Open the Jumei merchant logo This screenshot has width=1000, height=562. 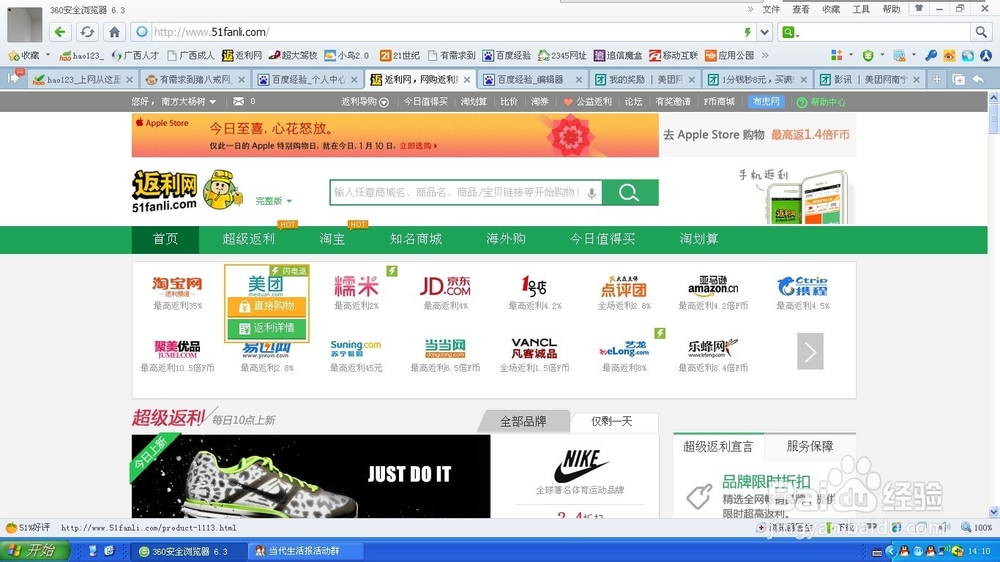pyautogui.click(x=177, y=348)
